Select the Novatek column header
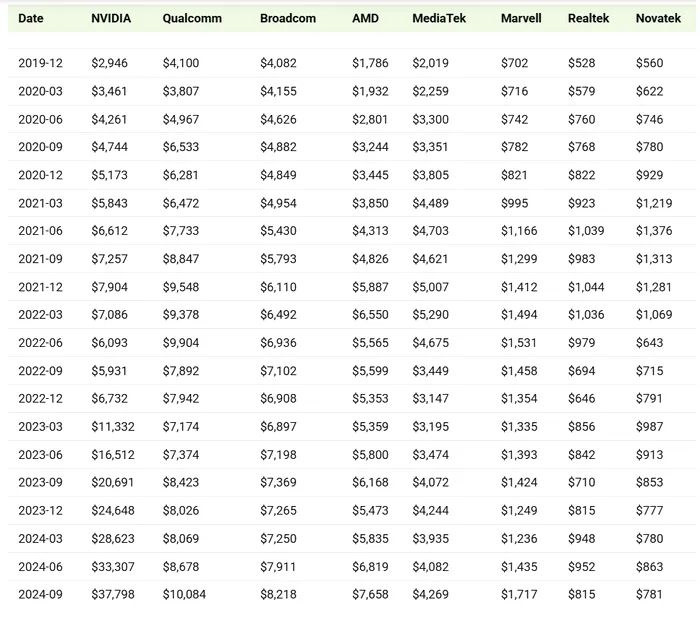The height and width of the screenshot is (618, 700). click(658, 18)
